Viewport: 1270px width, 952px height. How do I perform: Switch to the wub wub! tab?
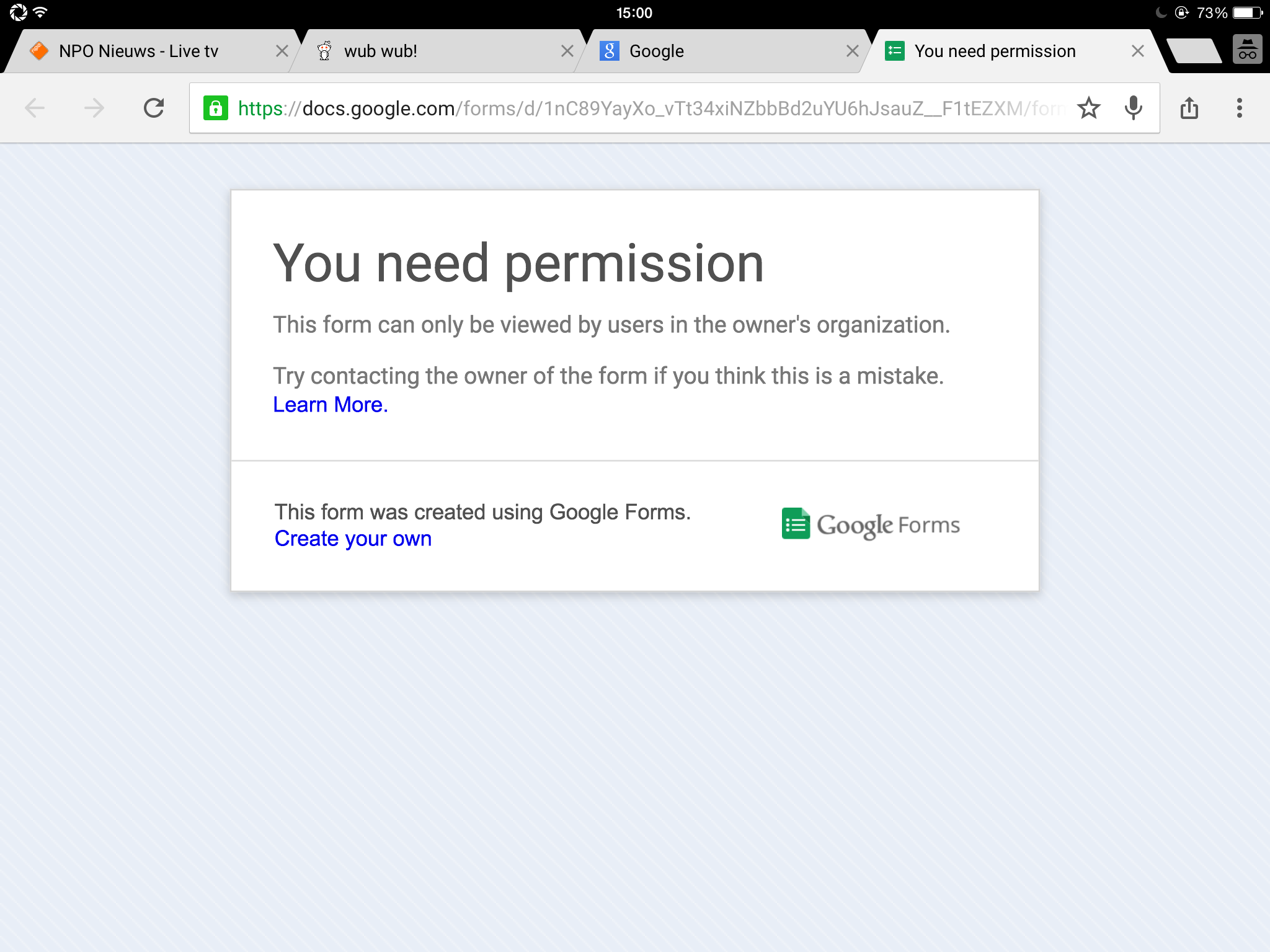coord(381,51)
